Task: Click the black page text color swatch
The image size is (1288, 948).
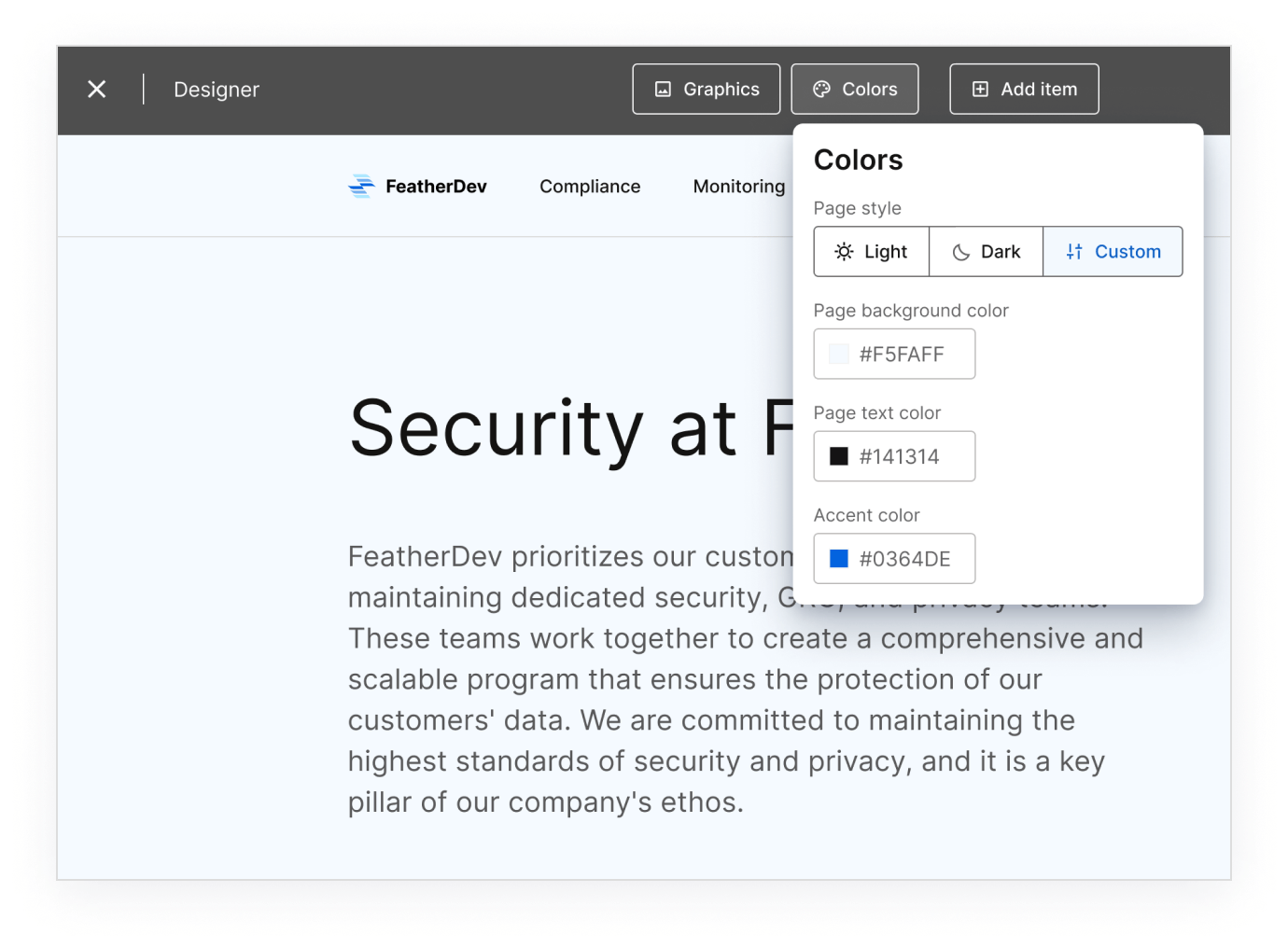Action: [x=839, y=456]
